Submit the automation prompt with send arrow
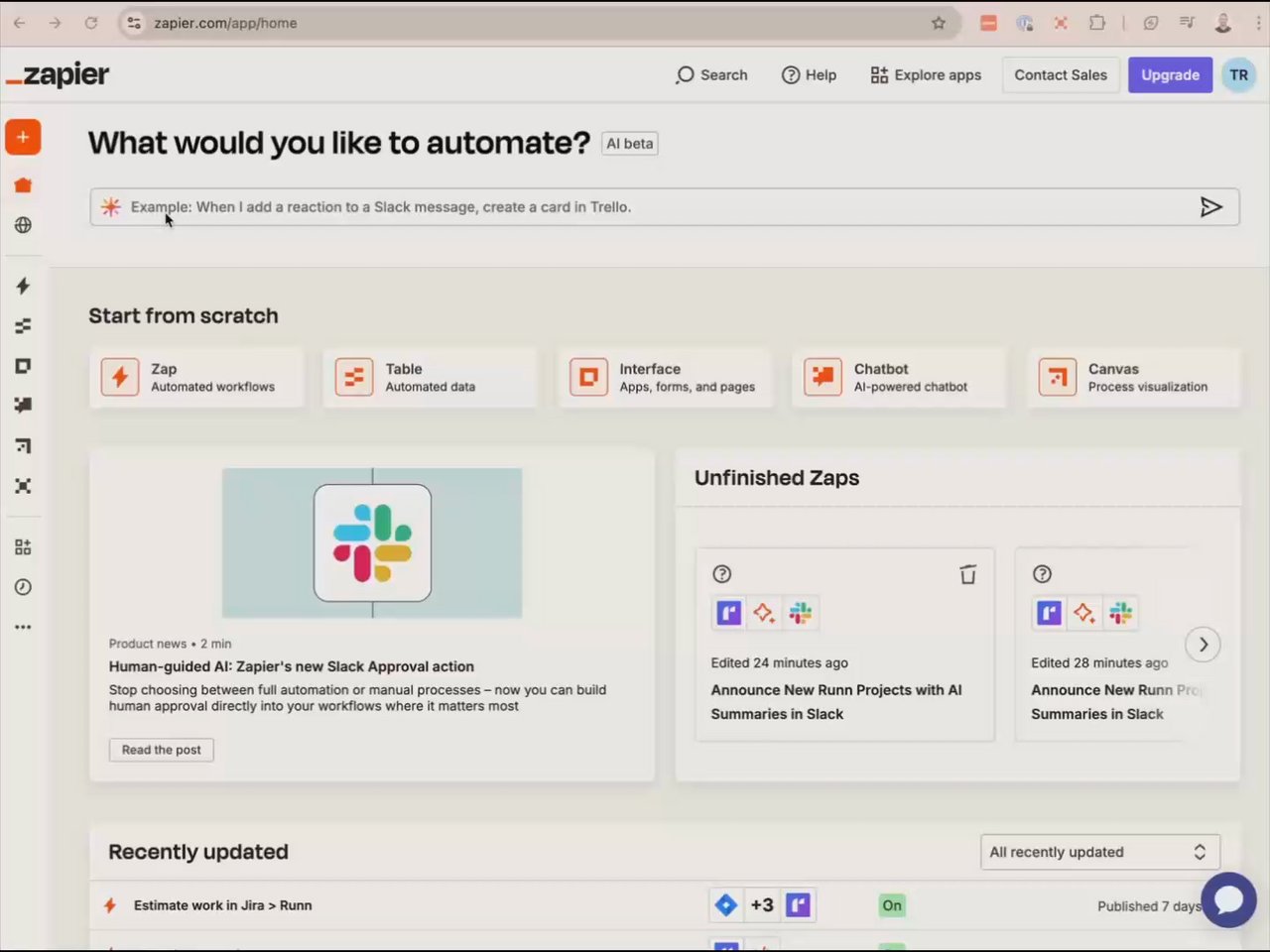Viewport: 1270px width, 952px height. (x=1210, y=207)
